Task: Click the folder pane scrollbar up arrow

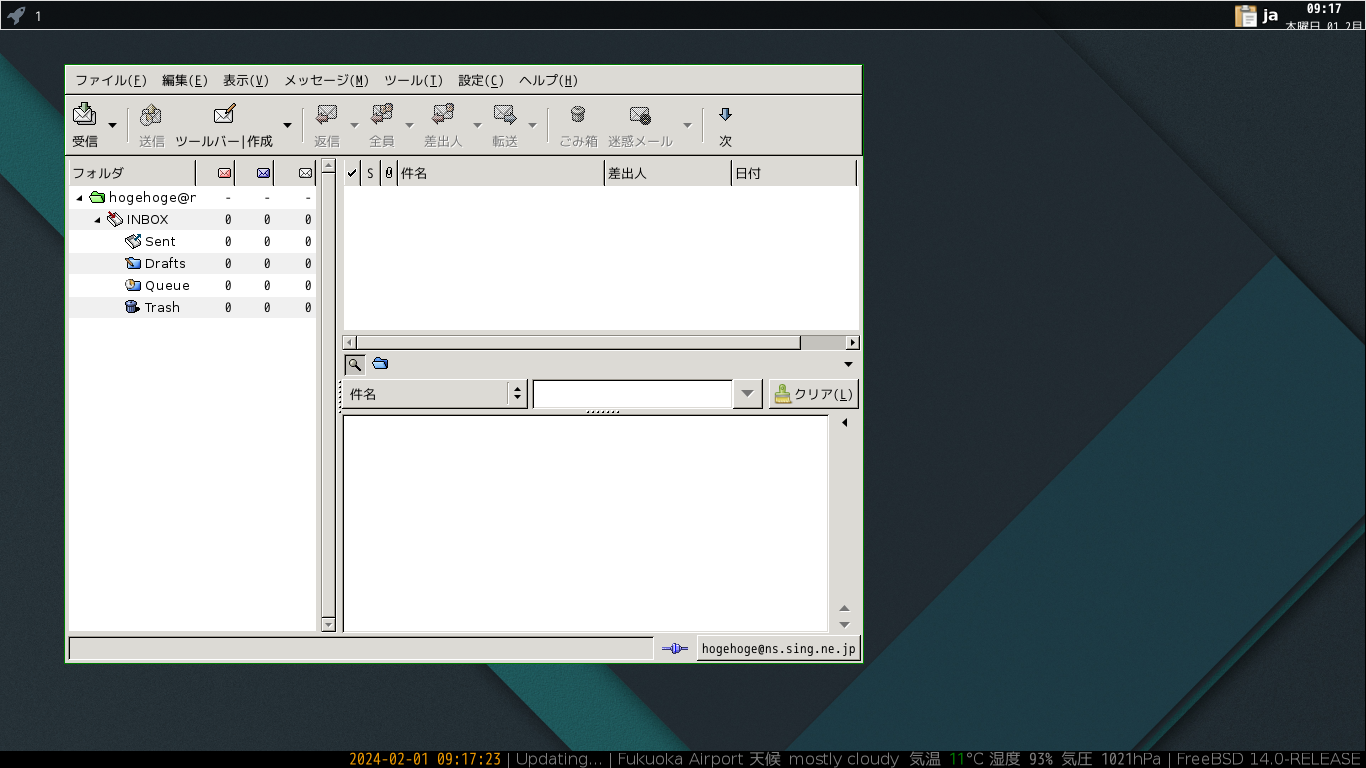Action: 328,166
